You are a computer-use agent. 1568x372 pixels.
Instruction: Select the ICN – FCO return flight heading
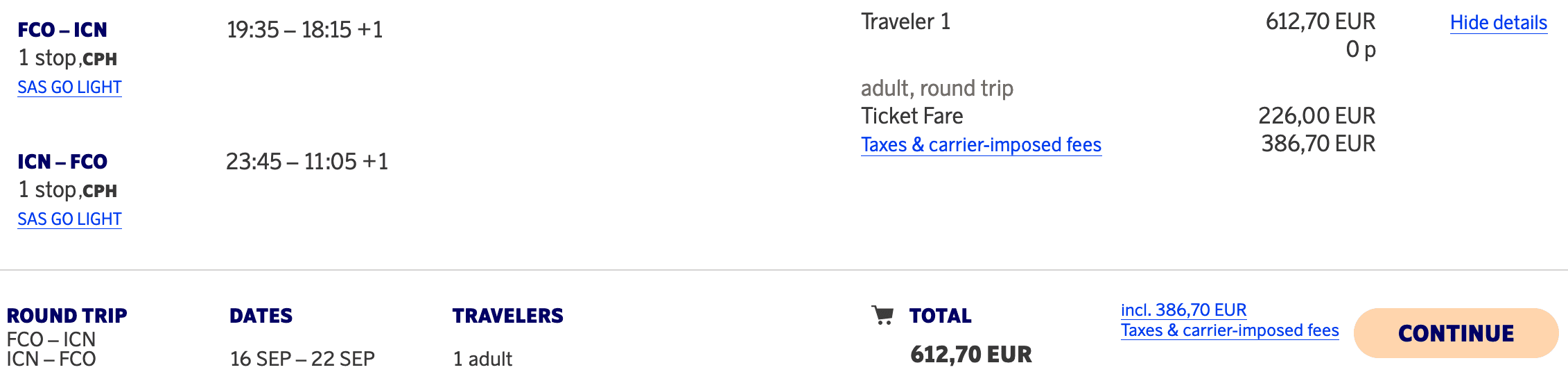62,162
